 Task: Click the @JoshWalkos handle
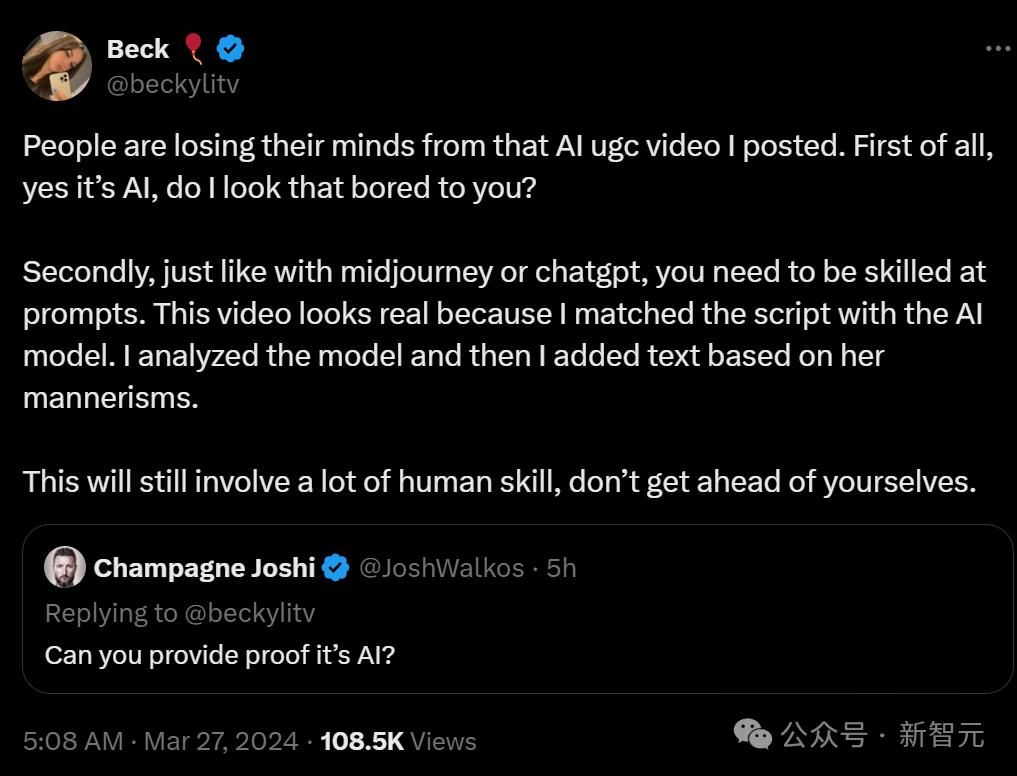click(441, 568)
